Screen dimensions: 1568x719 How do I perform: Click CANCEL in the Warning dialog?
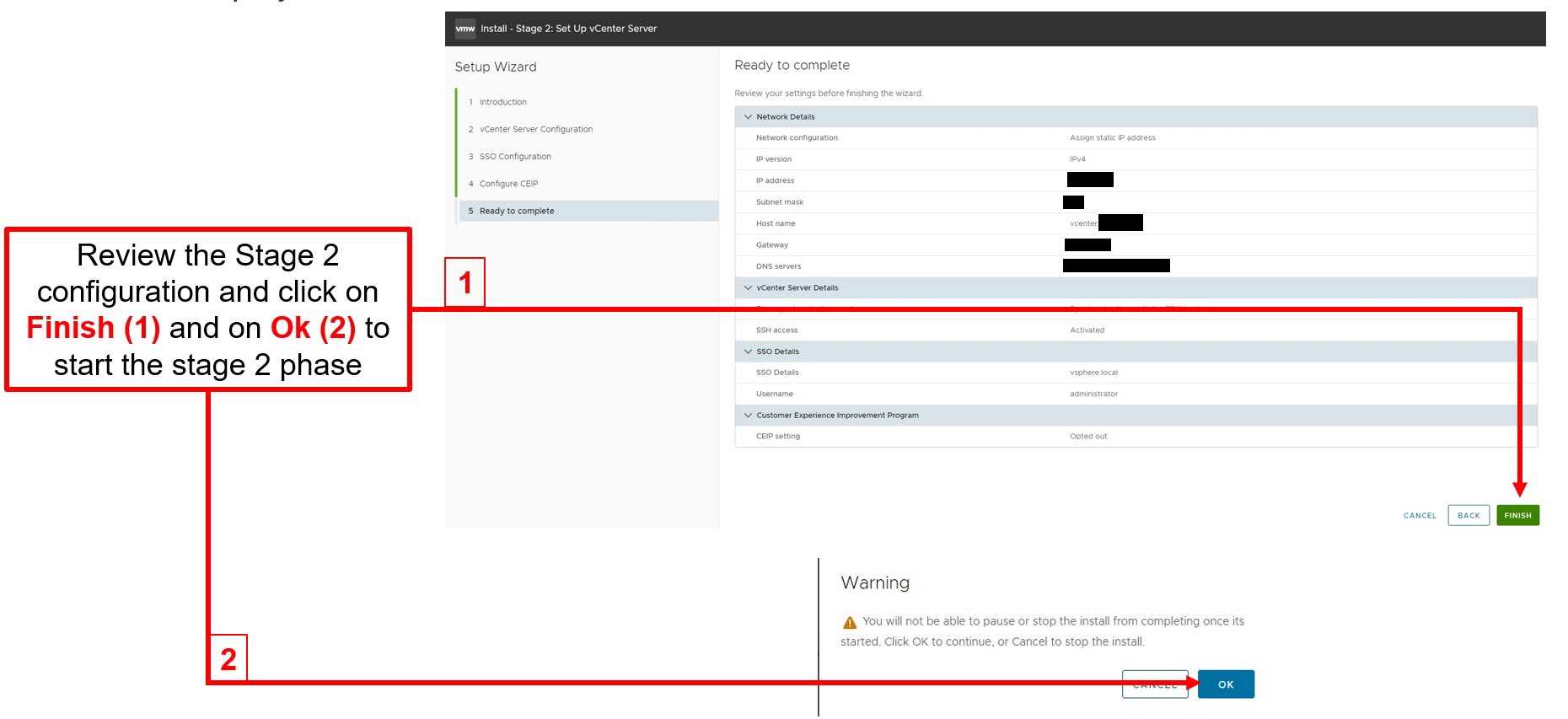[x=1155, y=684]
